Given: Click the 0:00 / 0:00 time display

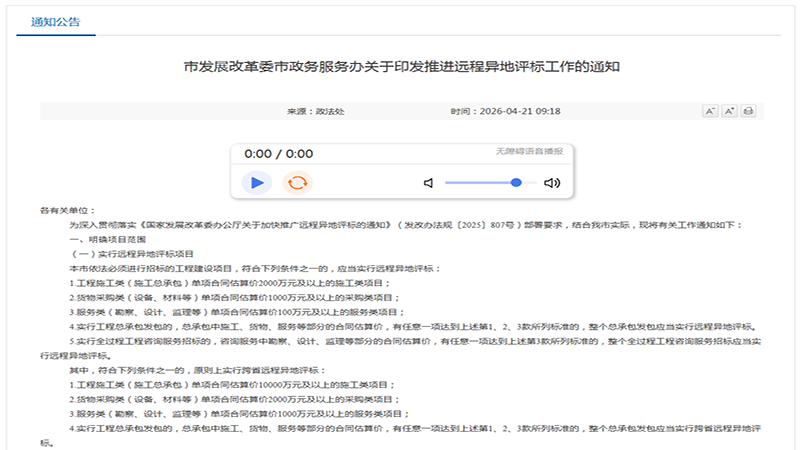Looking at the screenshot, I should tap(279, 154).
